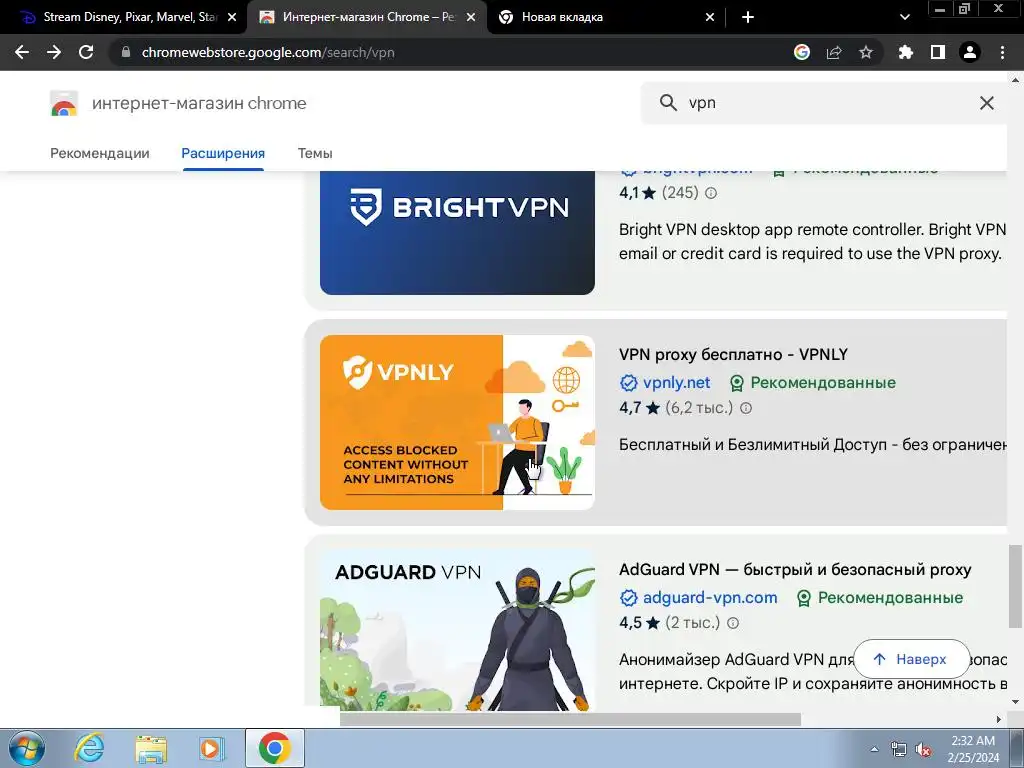This screenshot has width=1024, height=768.
Task: Open the taskbar clock 2:32 AM
Action: tap(973, 749)
